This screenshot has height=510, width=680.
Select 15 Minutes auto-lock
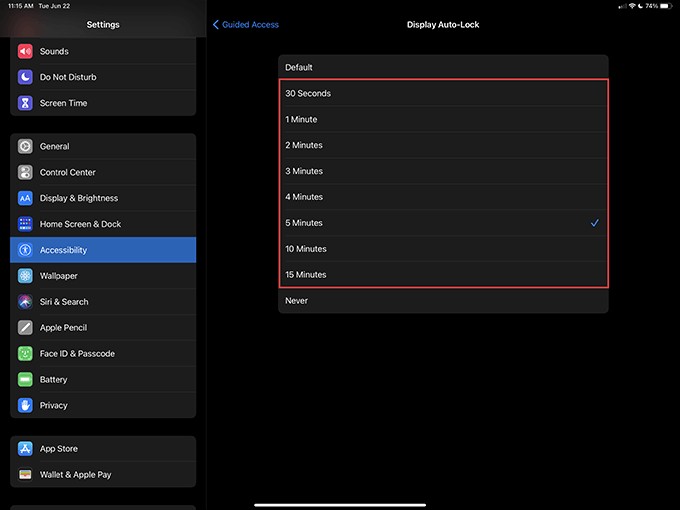(443, 275)
